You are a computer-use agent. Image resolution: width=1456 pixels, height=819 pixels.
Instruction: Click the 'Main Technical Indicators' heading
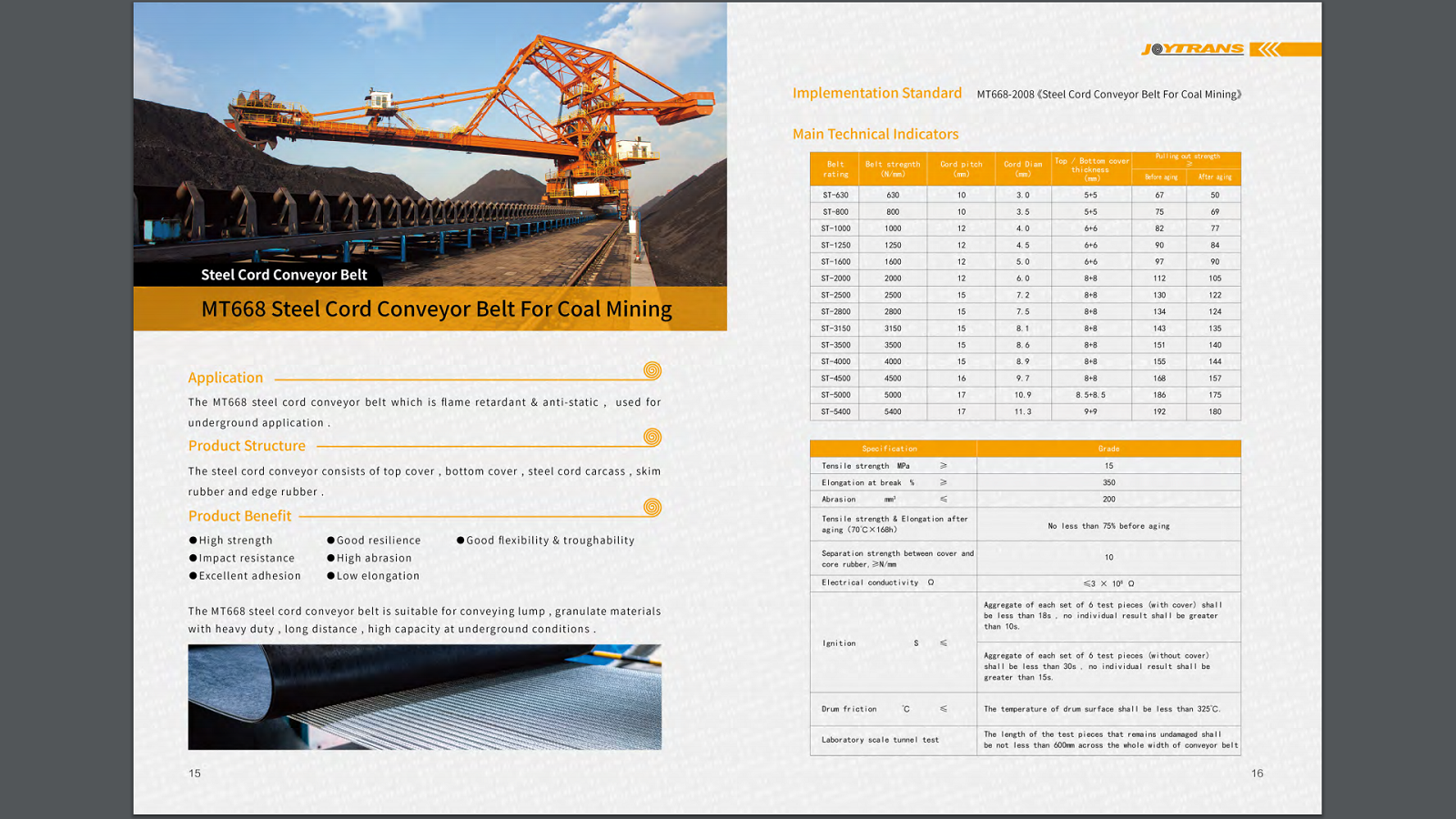(875, 134)
